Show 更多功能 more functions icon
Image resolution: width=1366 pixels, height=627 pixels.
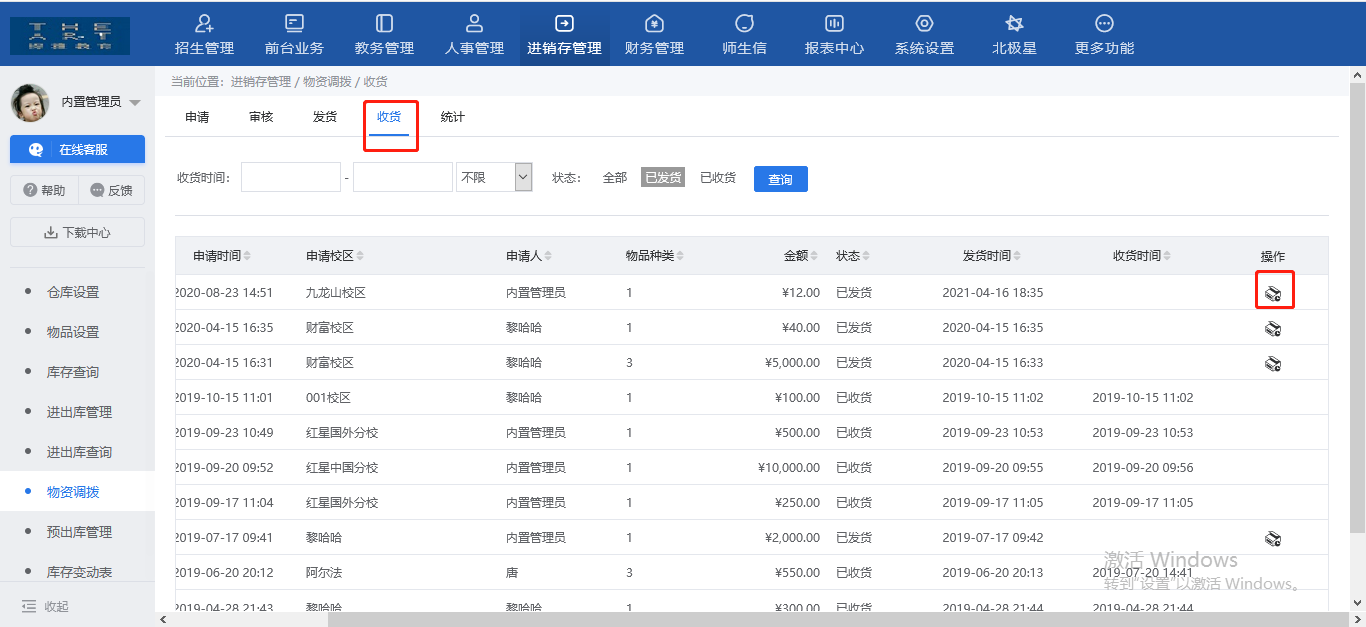pos(1104,23)
